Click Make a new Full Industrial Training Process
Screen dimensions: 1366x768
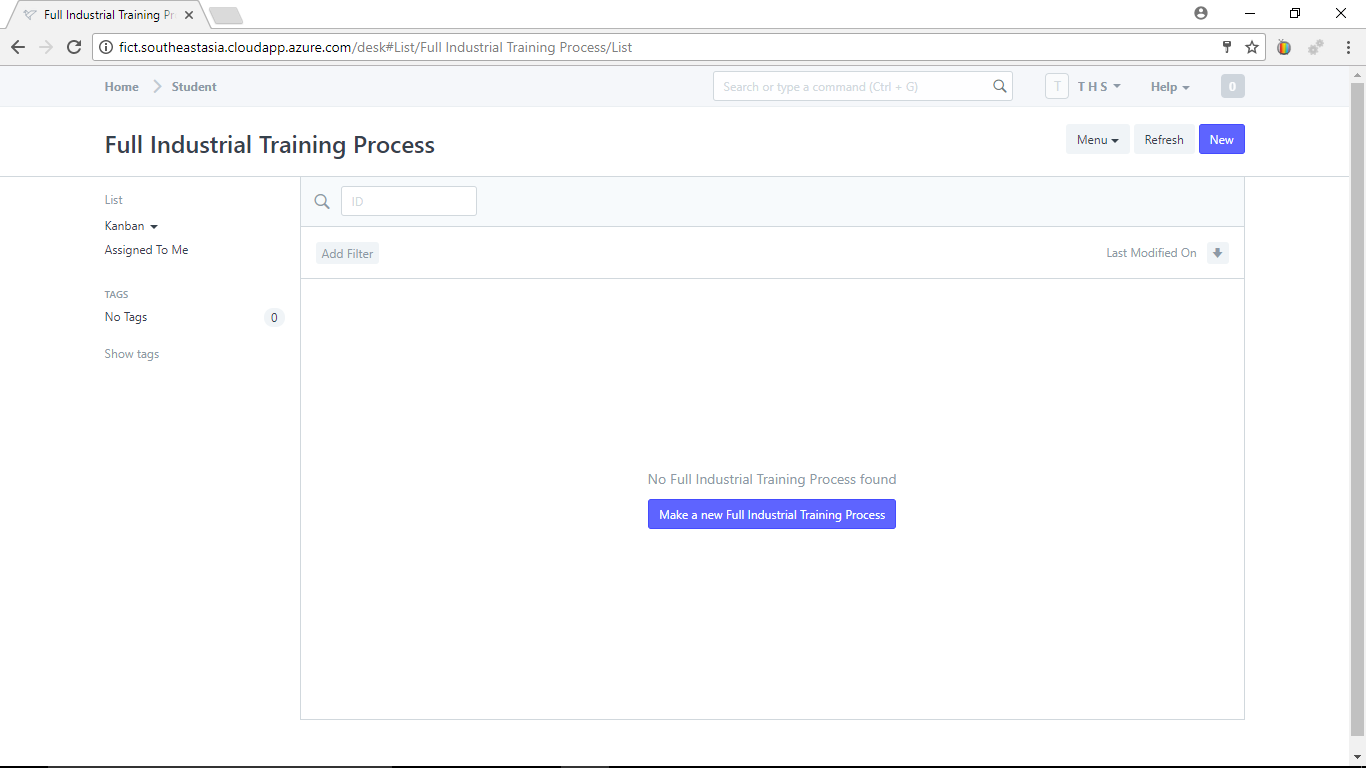(x=772, y=515)
